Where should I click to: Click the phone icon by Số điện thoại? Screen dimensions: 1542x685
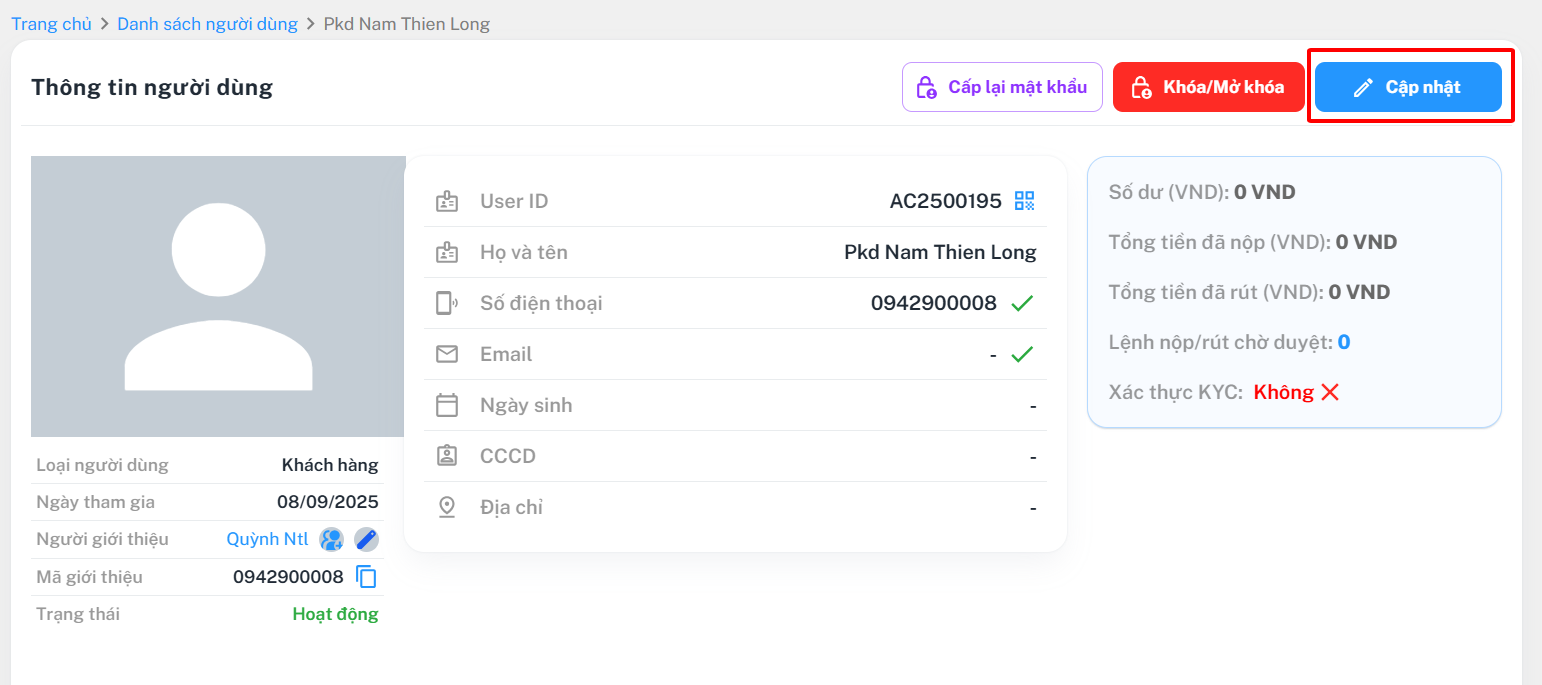(447, 303)
